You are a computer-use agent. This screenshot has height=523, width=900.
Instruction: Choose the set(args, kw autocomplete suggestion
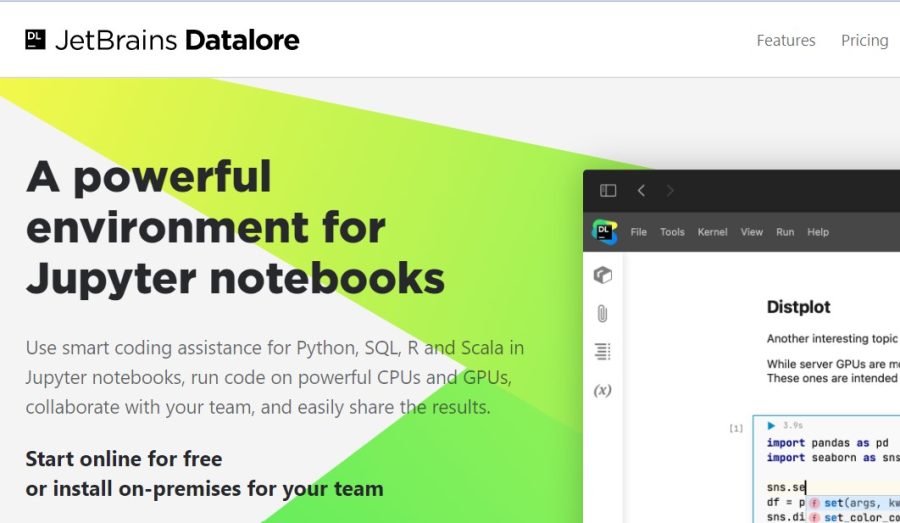853,503
